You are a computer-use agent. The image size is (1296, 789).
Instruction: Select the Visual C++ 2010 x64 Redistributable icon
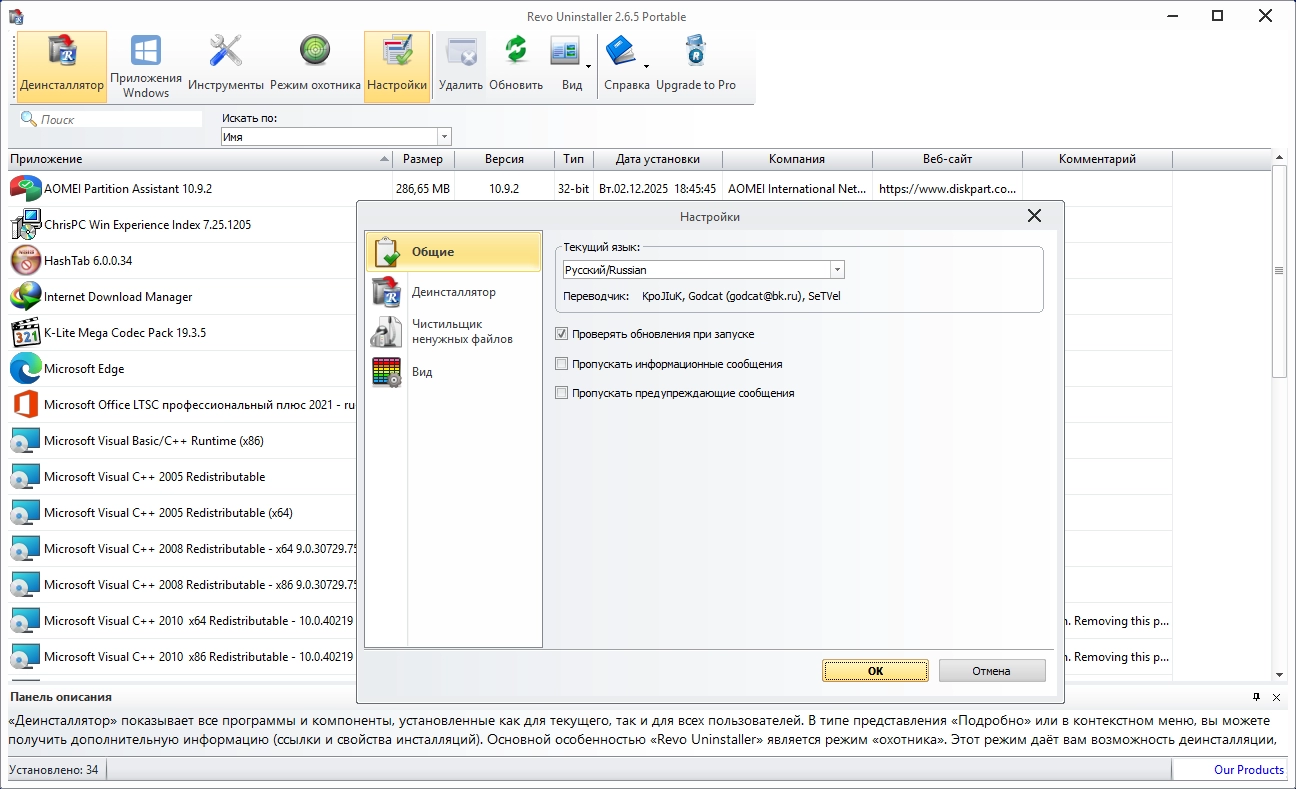[25, 620]
